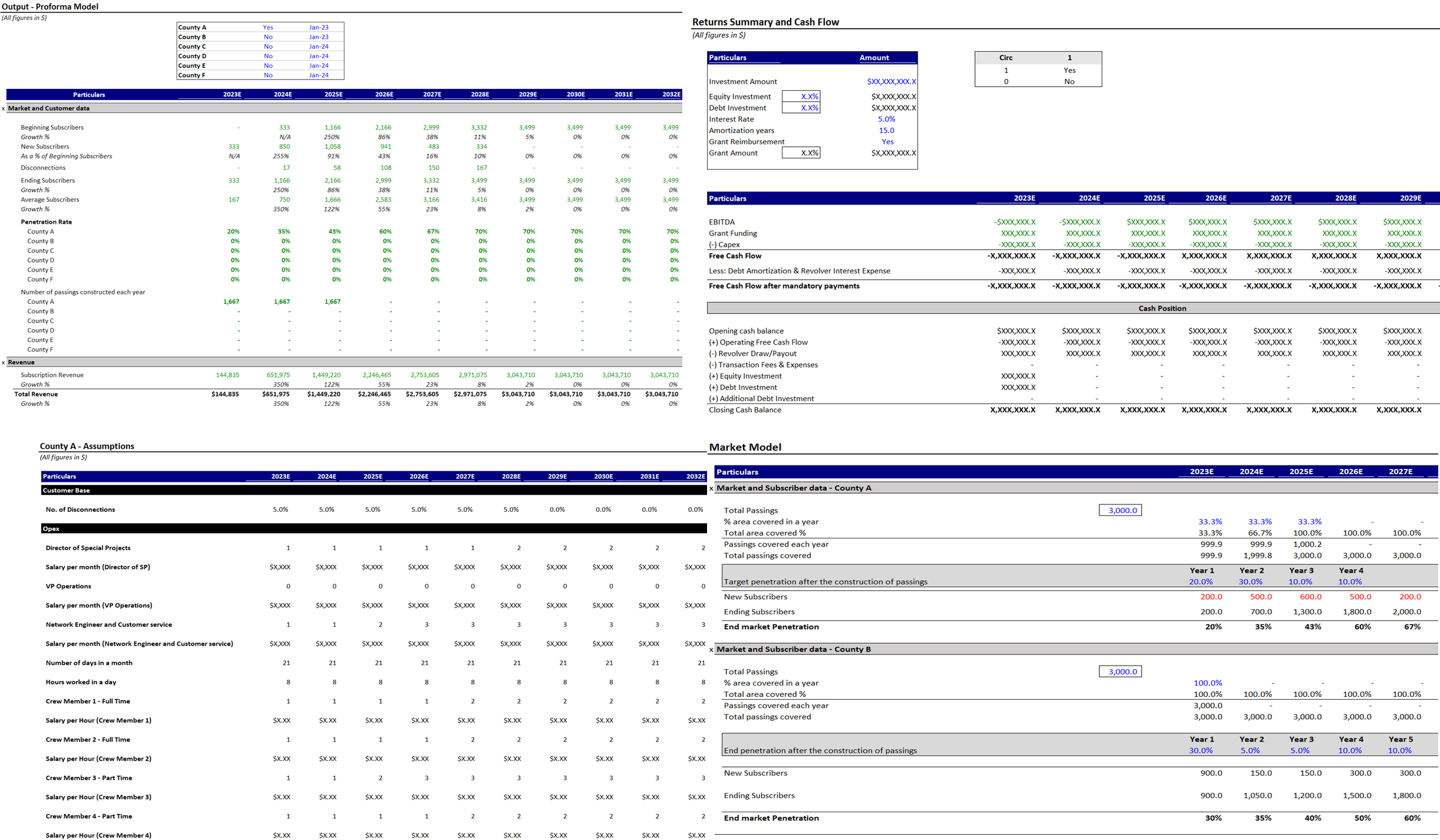
Task: Select the County E Jan-24 start date
Action: click(319, 66)
